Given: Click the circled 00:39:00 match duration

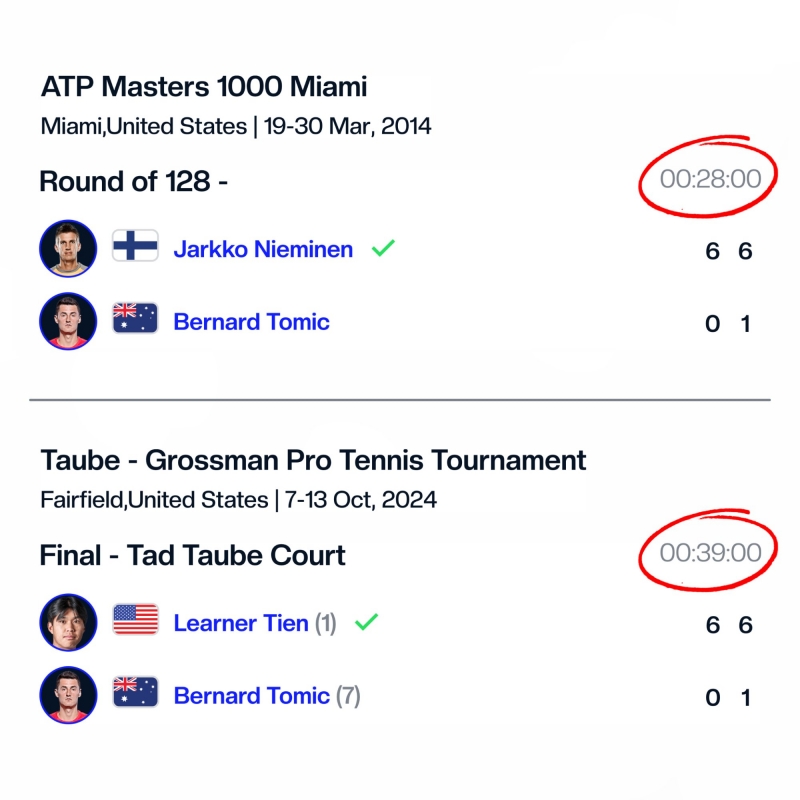Looking at the screenshot, I should tap(710, 552).
